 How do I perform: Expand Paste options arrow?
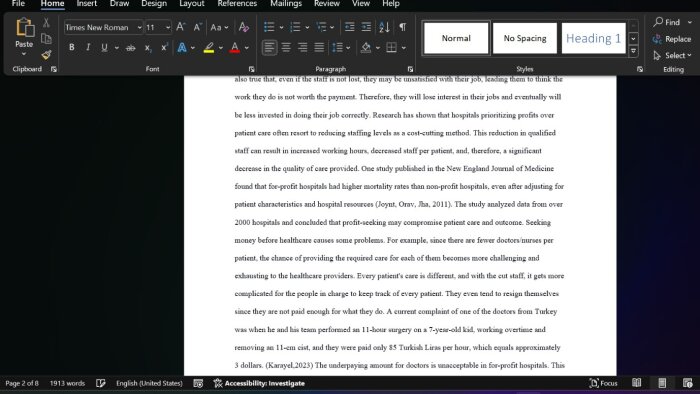point(24,54)
